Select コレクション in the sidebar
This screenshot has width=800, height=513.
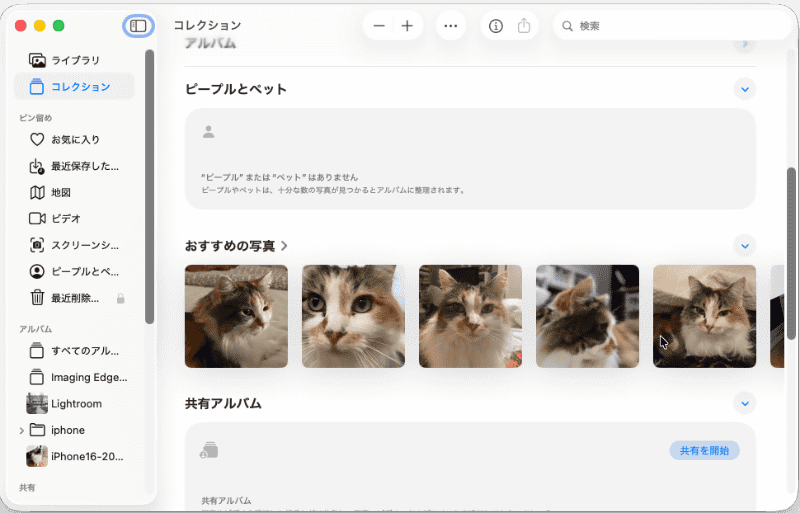coord(74,87)
